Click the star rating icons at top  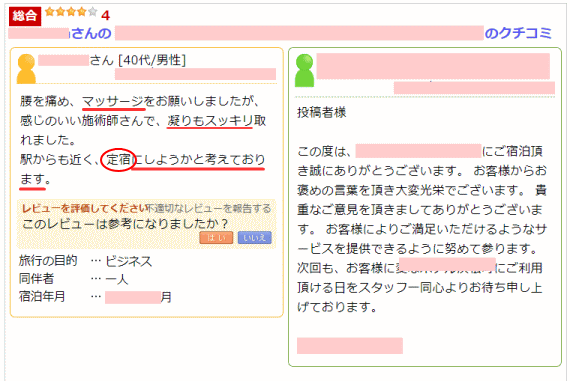click(71, 12)
